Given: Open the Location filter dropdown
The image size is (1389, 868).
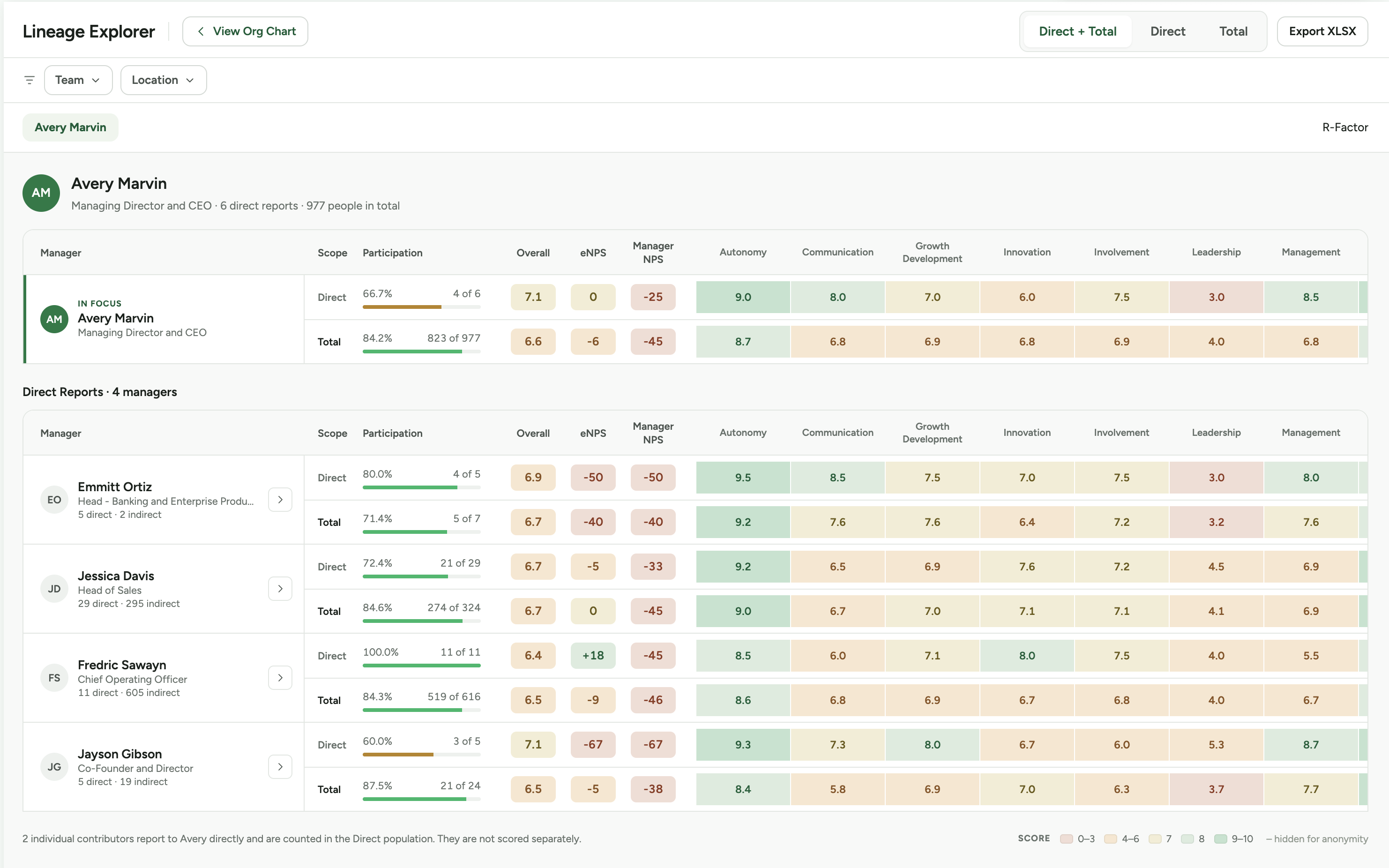Looking at the screenshot, I should tap(164, 80).
